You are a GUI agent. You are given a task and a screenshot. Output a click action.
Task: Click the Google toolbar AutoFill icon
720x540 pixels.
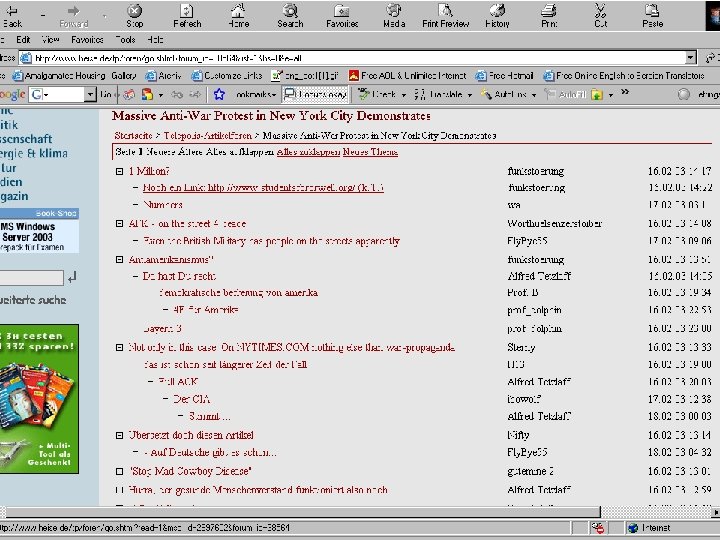pos(550,94)
